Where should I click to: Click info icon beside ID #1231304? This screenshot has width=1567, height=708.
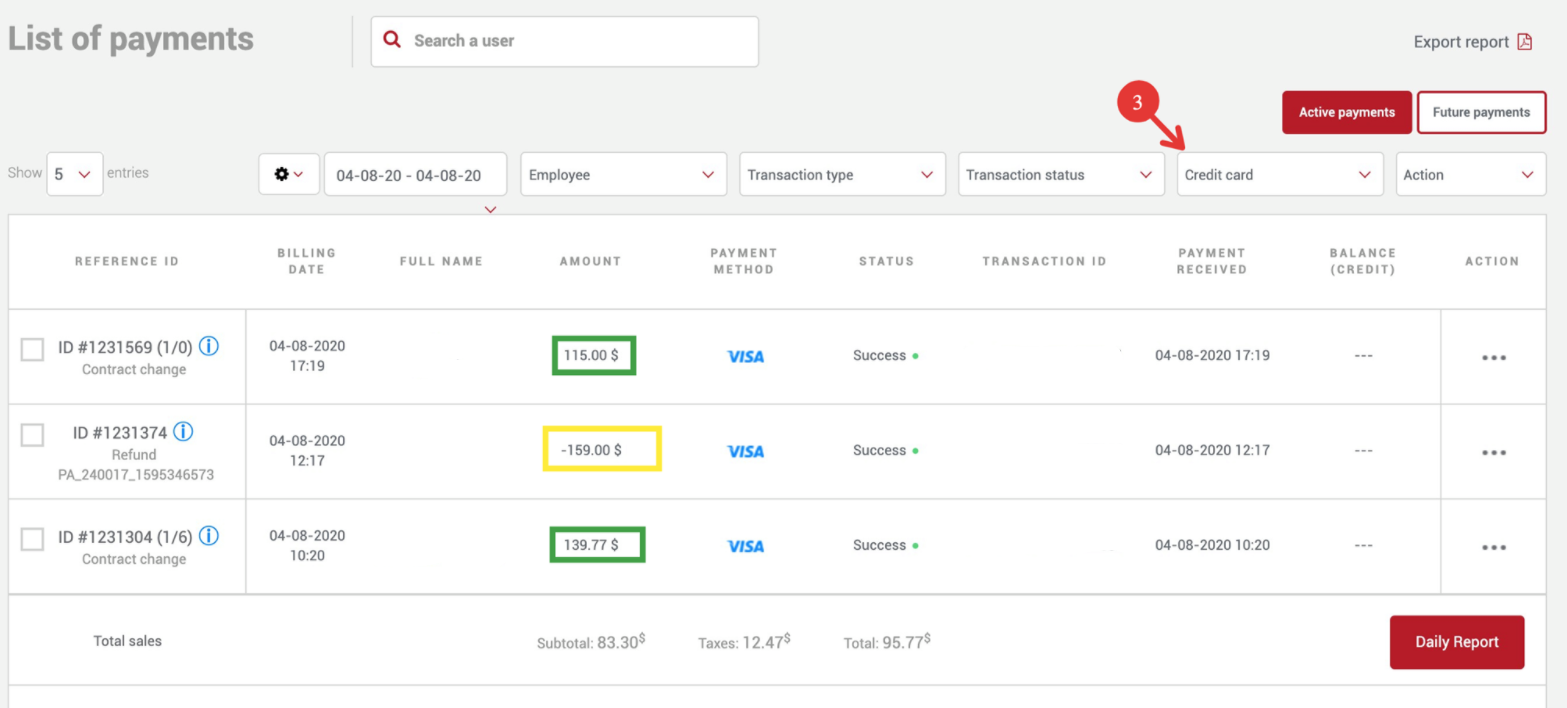tap(209, 537)
